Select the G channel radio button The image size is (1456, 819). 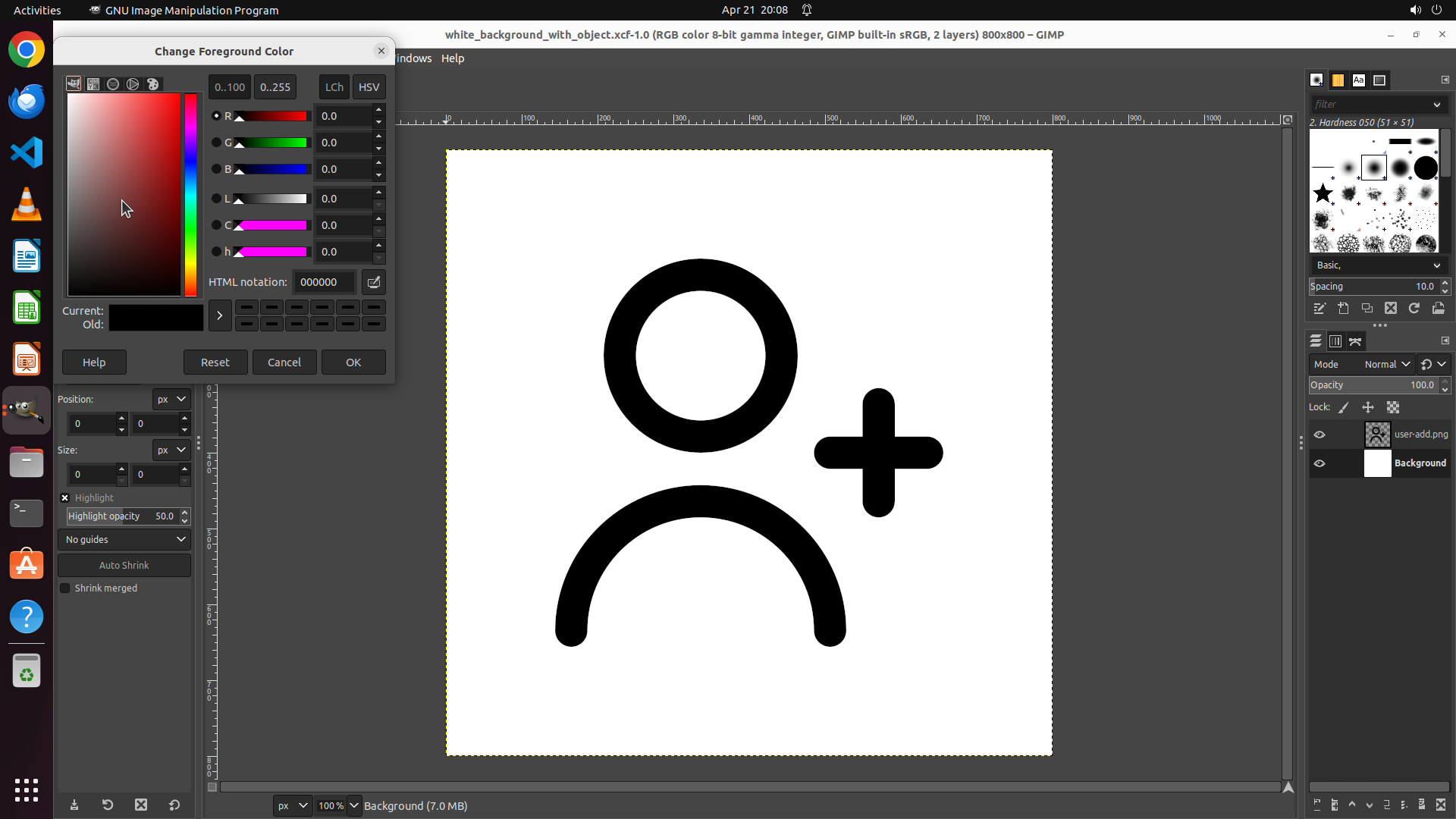[x=216, y=143]
